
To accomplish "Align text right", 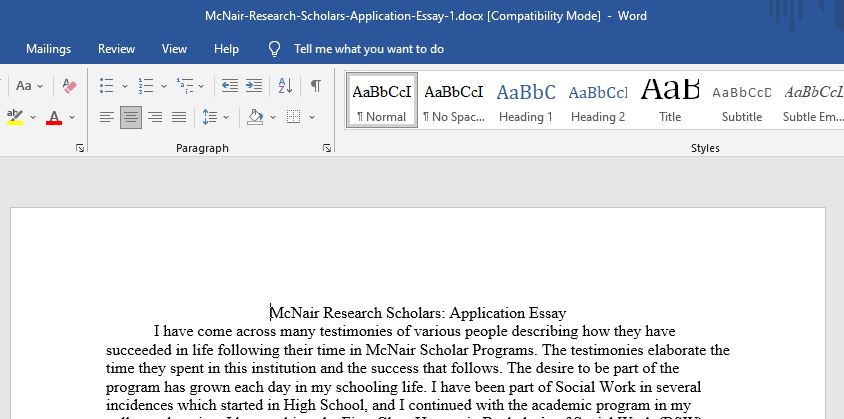I will pyautogui.click(x=155, y=117).
